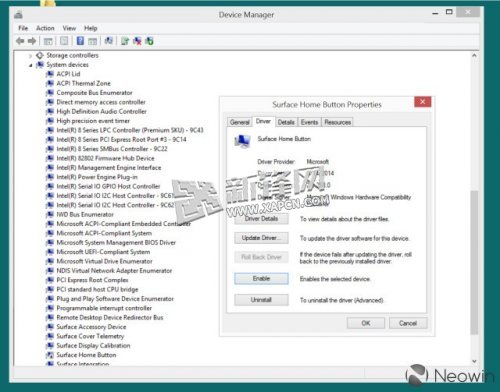Click the Scan for hardware changes icon

[x=109, y=41]
